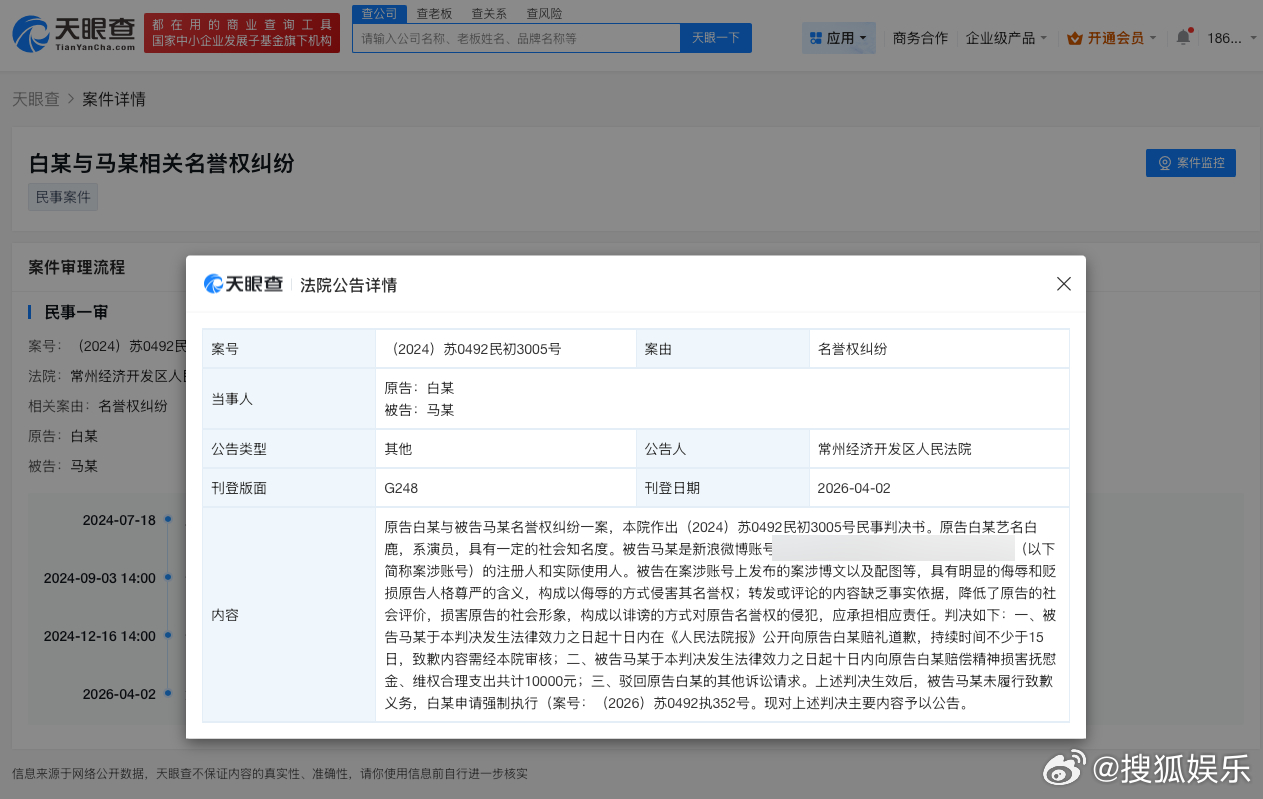Screen dimensions: 1263x799
Task: Click the 2024-07-18 timeline marker
Action: pyautogui.click(x=168, y=519)
